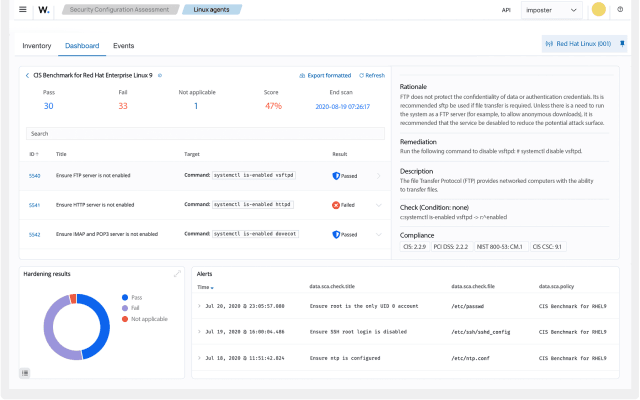Screen dimensions: 640x400
Task: Click the data.sca.check.title column header
Action: pos(332,287)
